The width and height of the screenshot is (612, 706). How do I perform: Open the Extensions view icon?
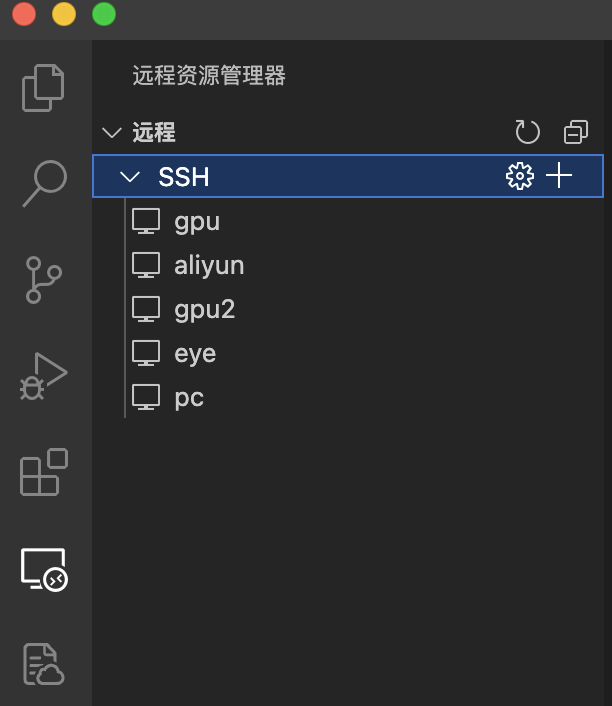click(x=44, y=472)
